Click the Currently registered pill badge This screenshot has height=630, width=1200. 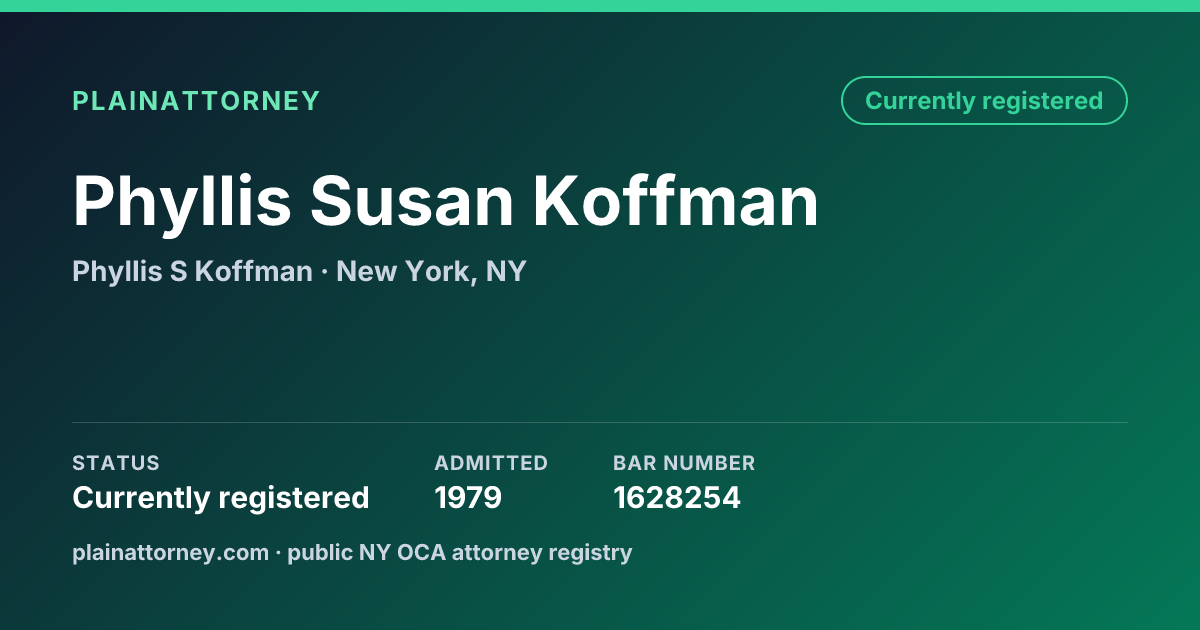[984, 101]
